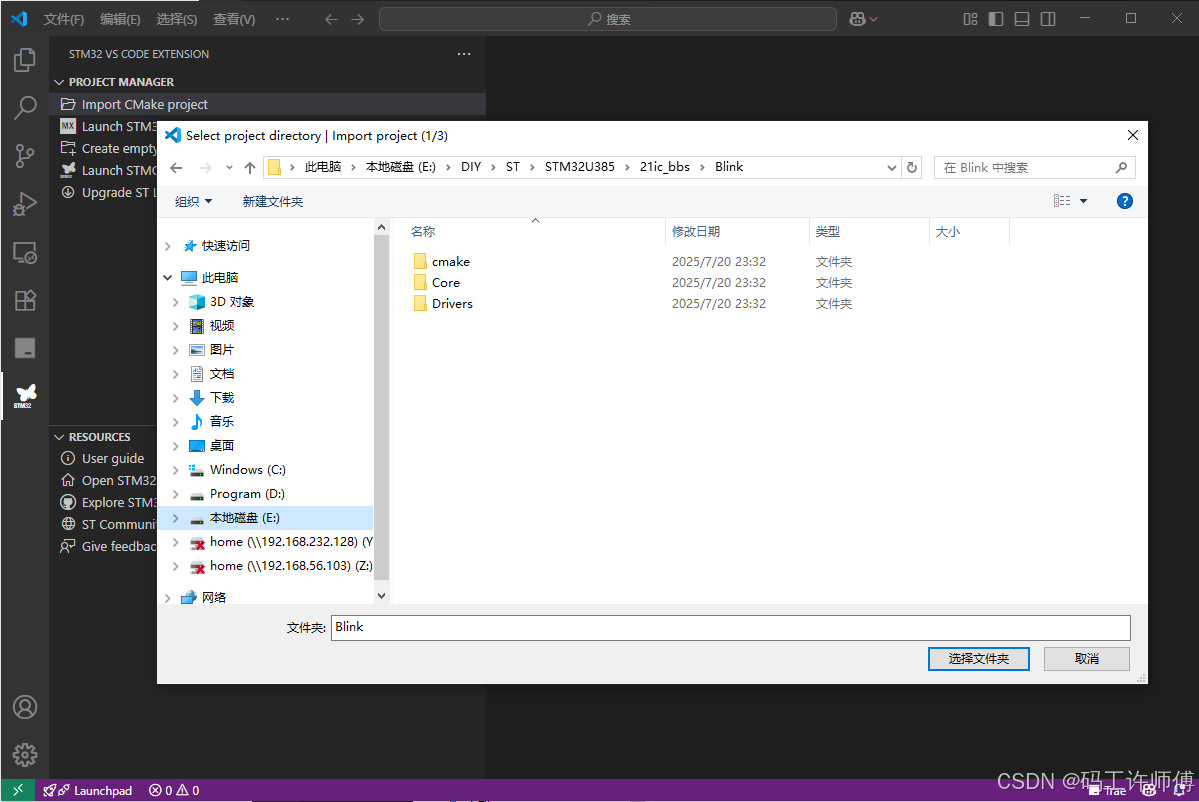The image size is (1199, 802).
Task: Click the 取消 button
Action: click(x=1086, y=659)
